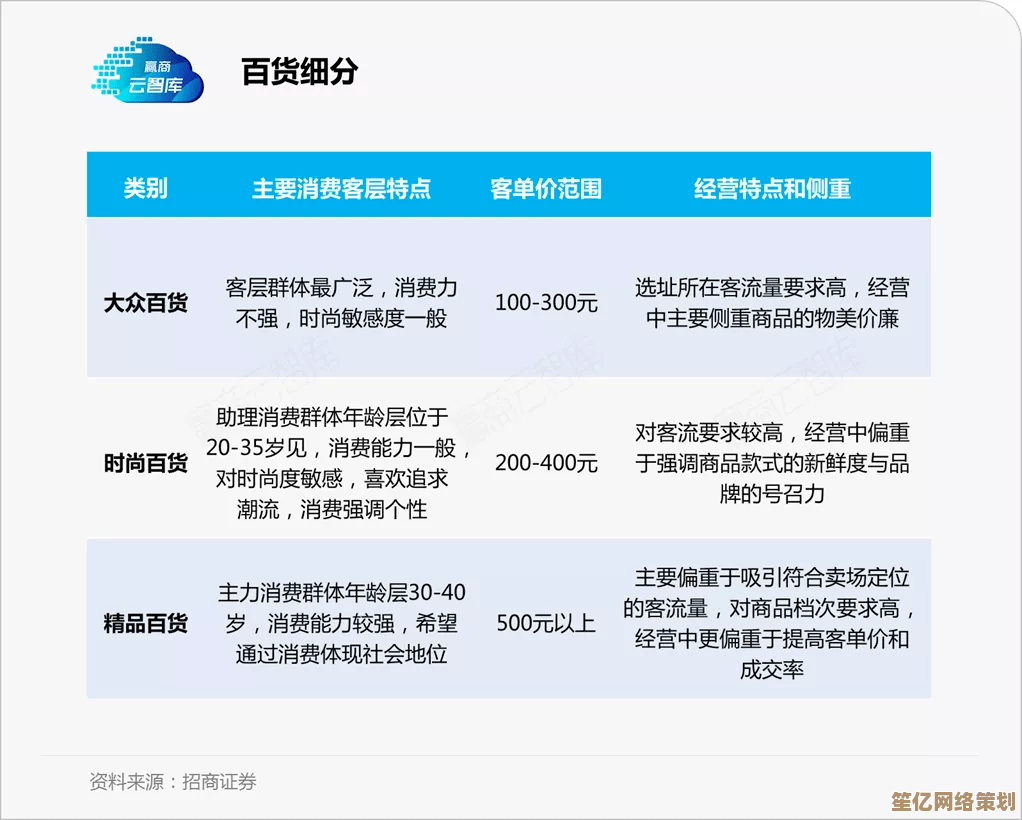The height and width of the screenshot is (820, 1022).
Task: Click the text 主要偏重于吸引符合卖场定位
Action: tap(772, 578)
